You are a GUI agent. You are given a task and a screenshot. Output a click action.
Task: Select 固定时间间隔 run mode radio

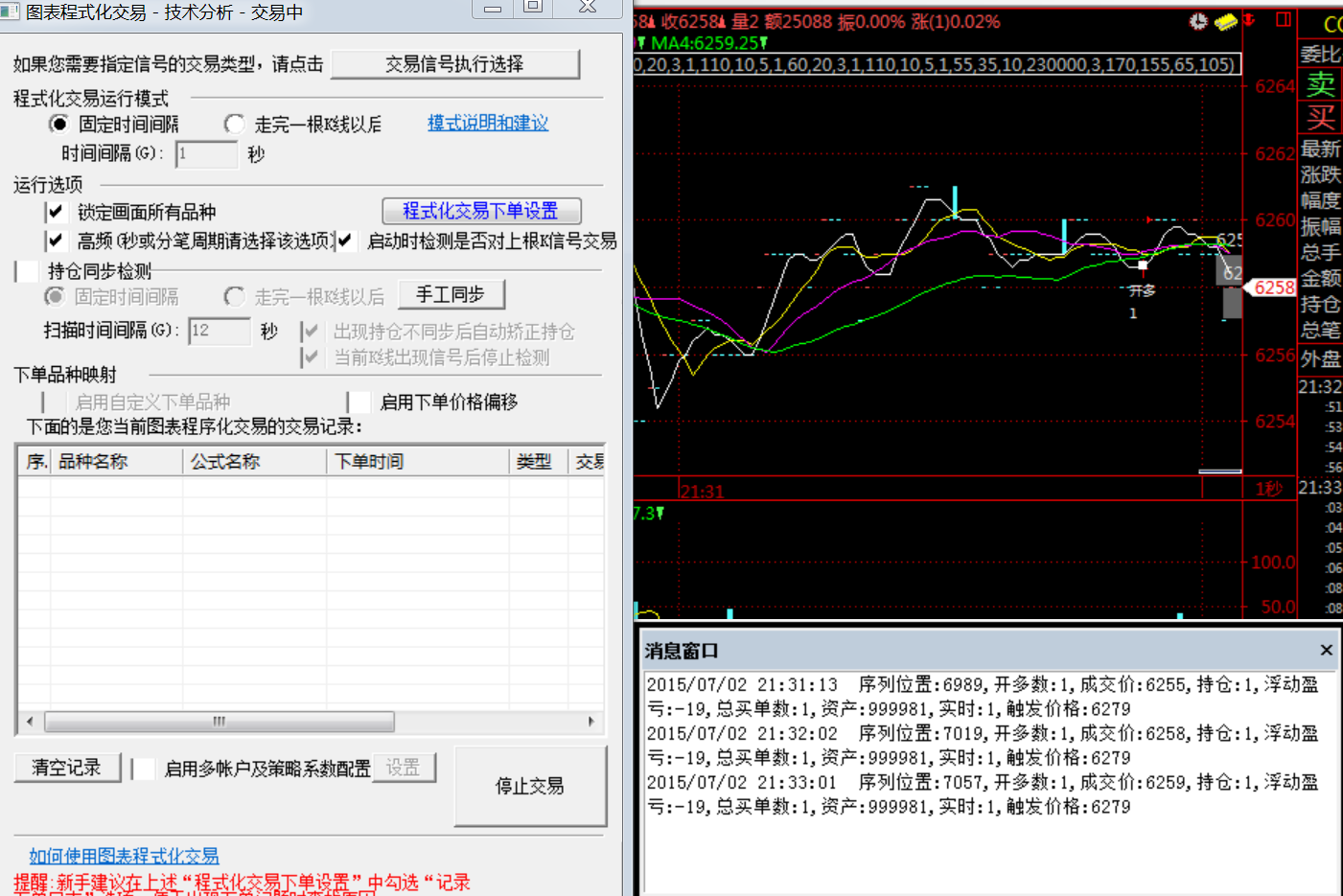point(58,124)
